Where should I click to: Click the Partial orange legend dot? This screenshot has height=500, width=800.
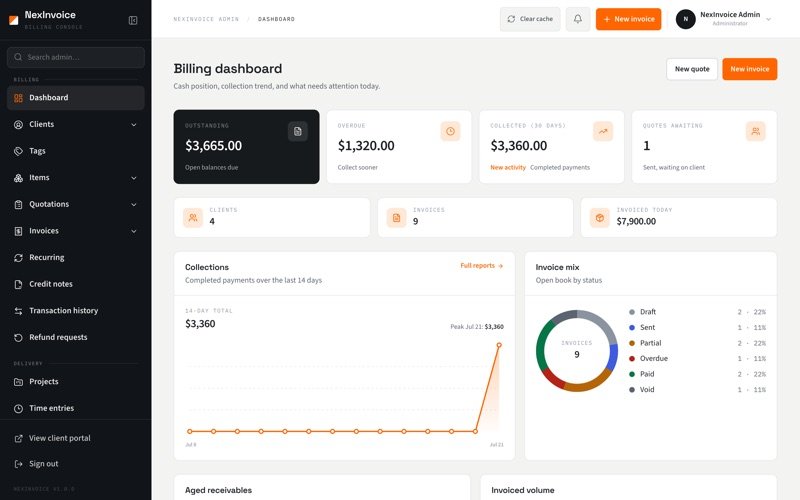click(x=632, y=343)
